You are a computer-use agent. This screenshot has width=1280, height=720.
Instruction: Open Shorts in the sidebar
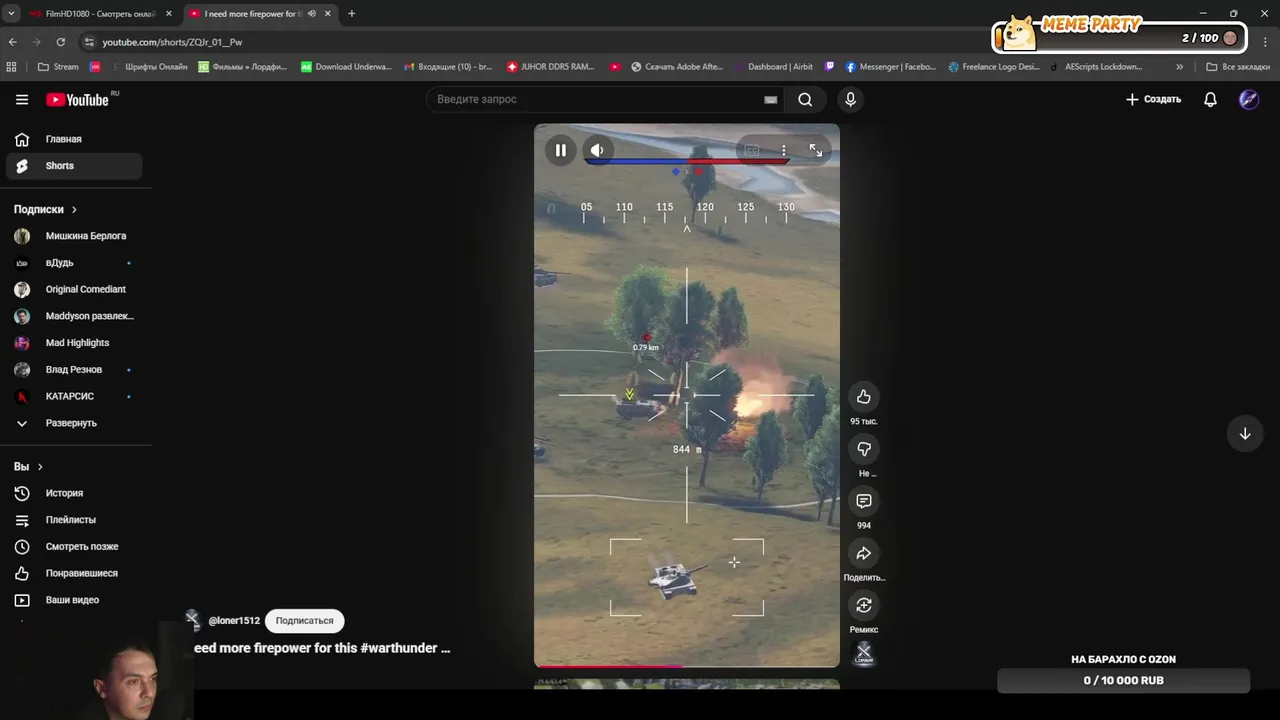(74, 166)
